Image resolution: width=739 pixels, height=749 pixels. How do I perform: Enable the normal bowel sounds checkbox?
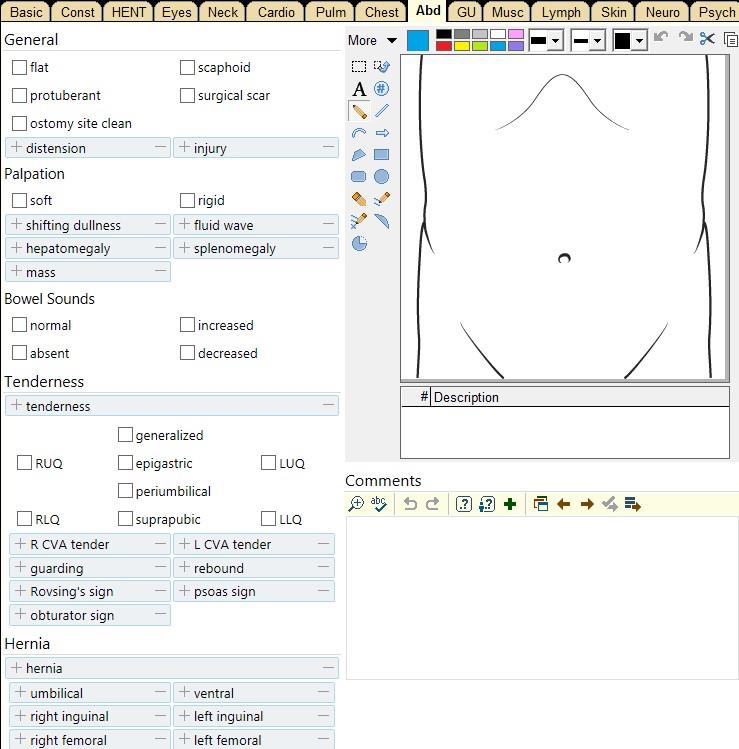20,325
